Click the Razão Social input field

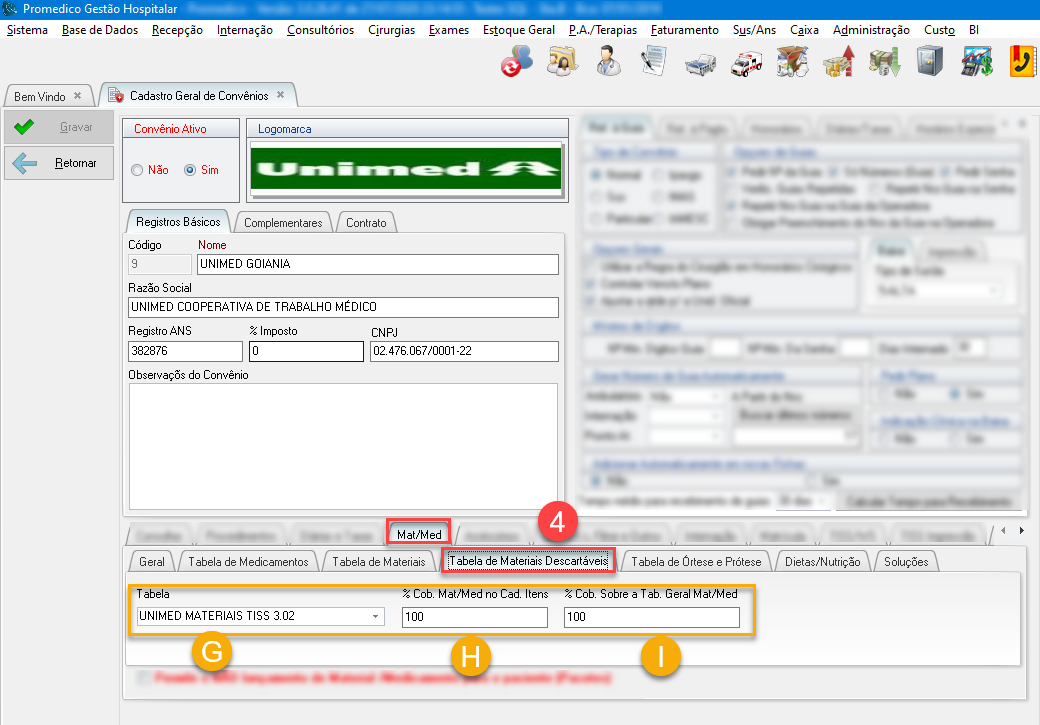pyautogui.click(x=343, y=307)
